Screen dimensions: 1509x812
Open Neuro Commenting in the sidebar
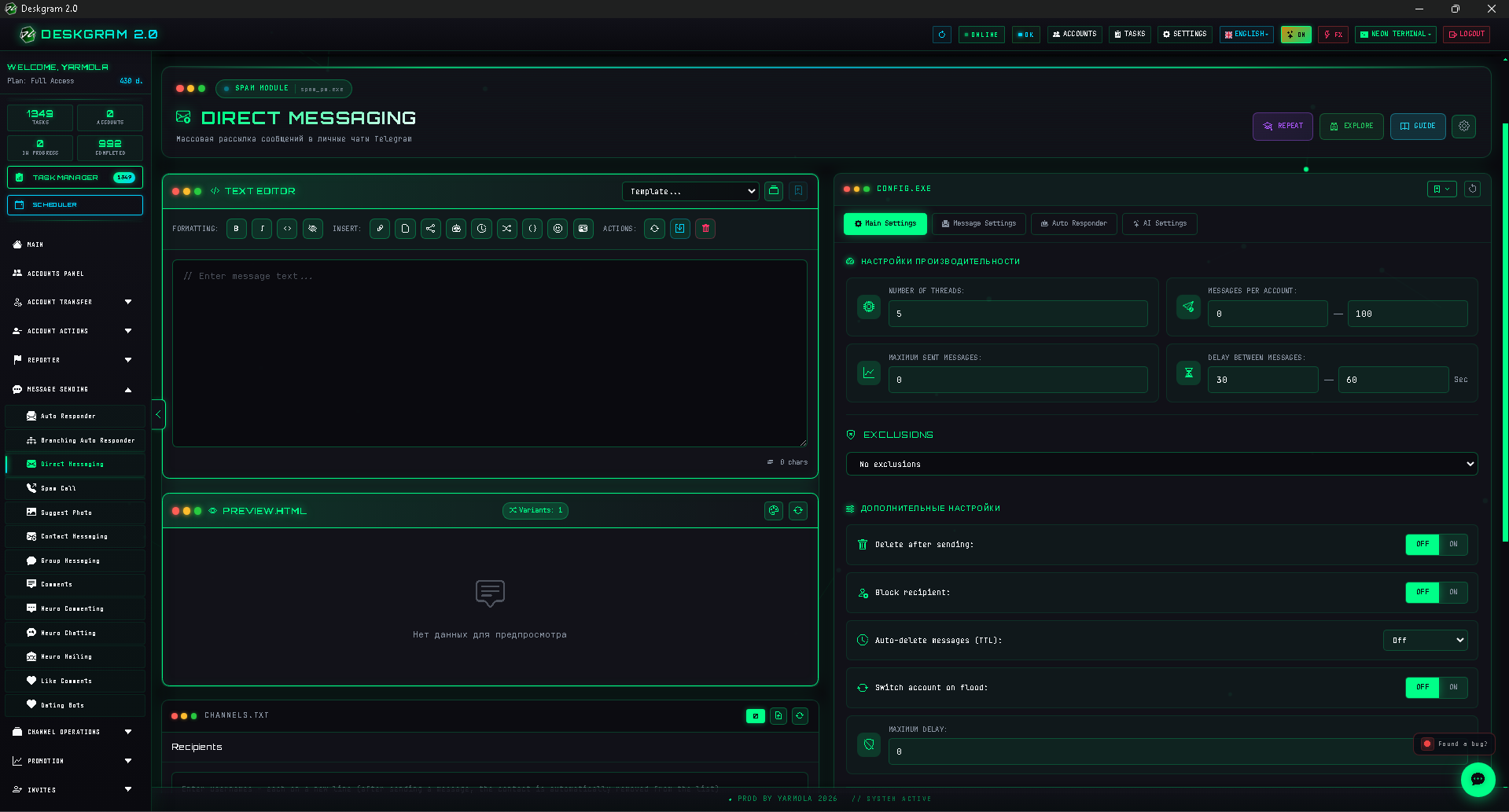tap(75, 608)
